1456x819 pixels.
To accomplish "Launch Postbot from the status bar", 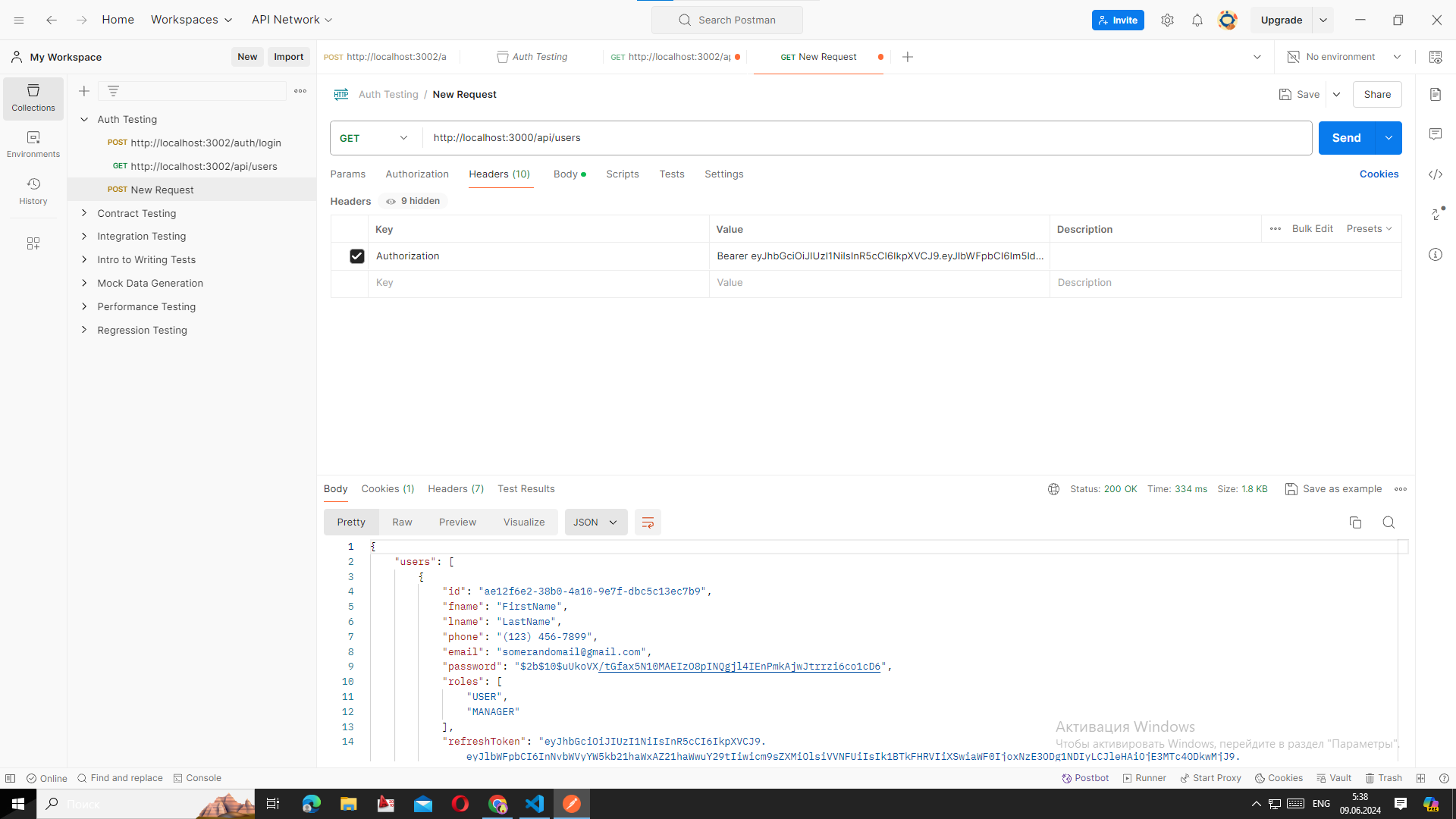I will (x=1085, y=778).
